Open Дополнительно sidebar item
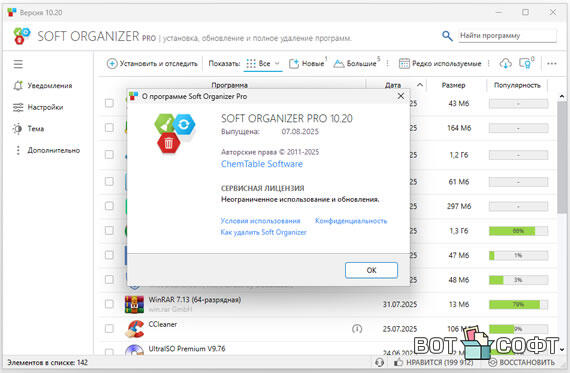This screenshot has height=373, width=570. tap(46, 150)
